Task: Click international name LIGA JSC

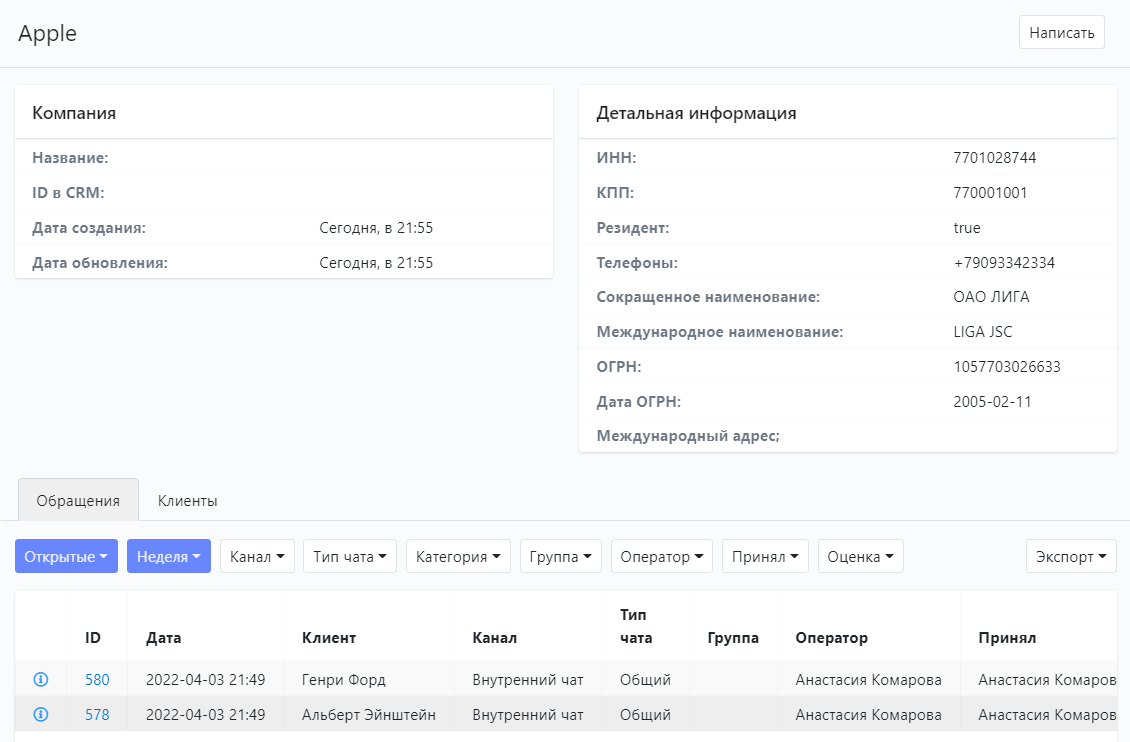Action: tap(983, 331)
